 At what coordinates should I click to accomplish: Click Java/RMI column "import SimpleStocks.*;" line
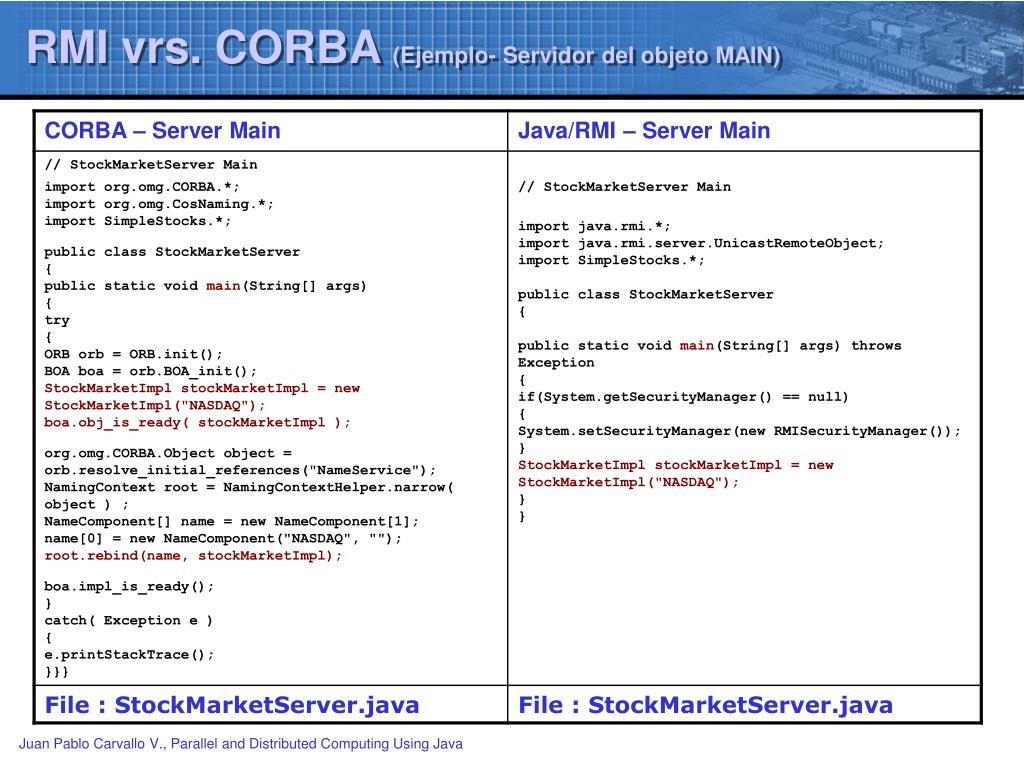point(611,261)
